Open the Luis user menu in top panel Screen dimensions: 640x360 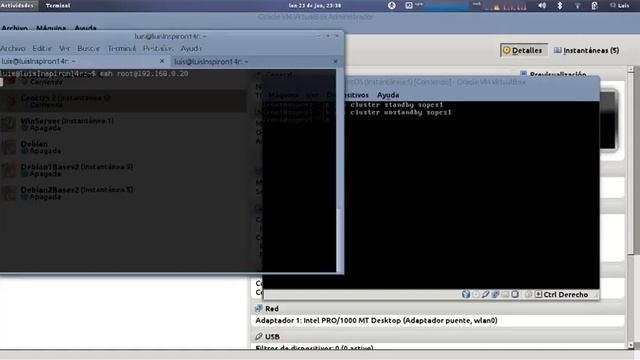[x=620, y=5]
